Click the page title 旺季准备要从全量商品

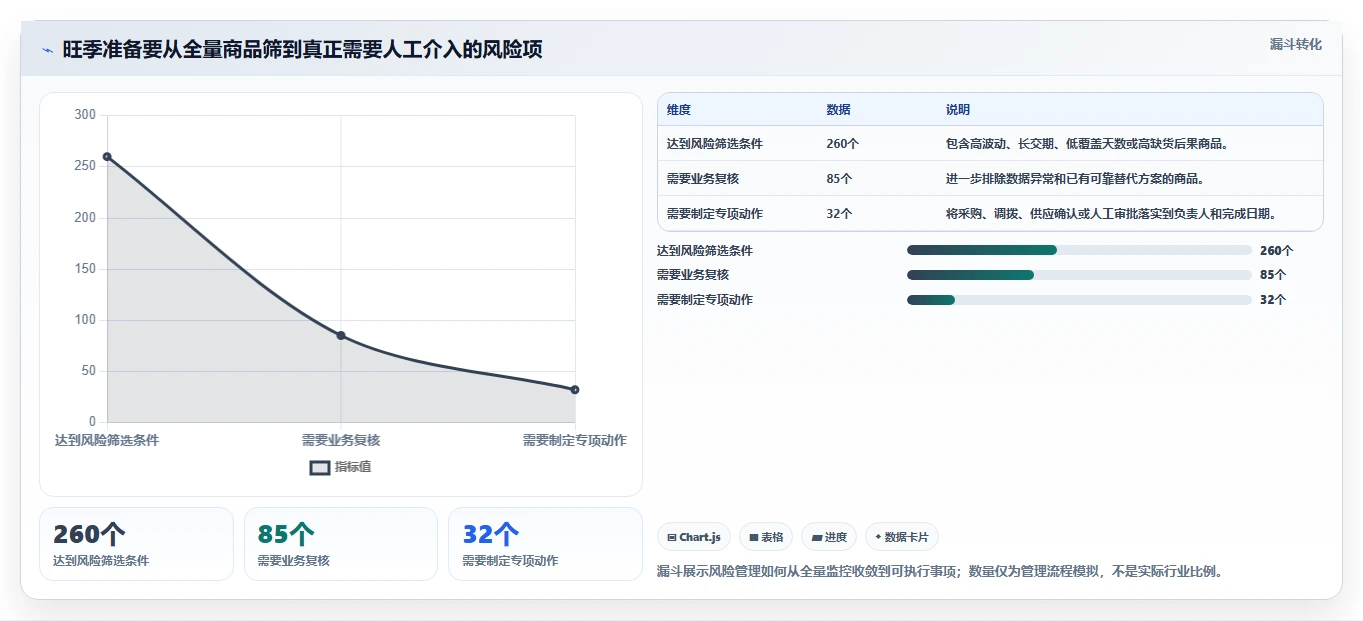302,50
